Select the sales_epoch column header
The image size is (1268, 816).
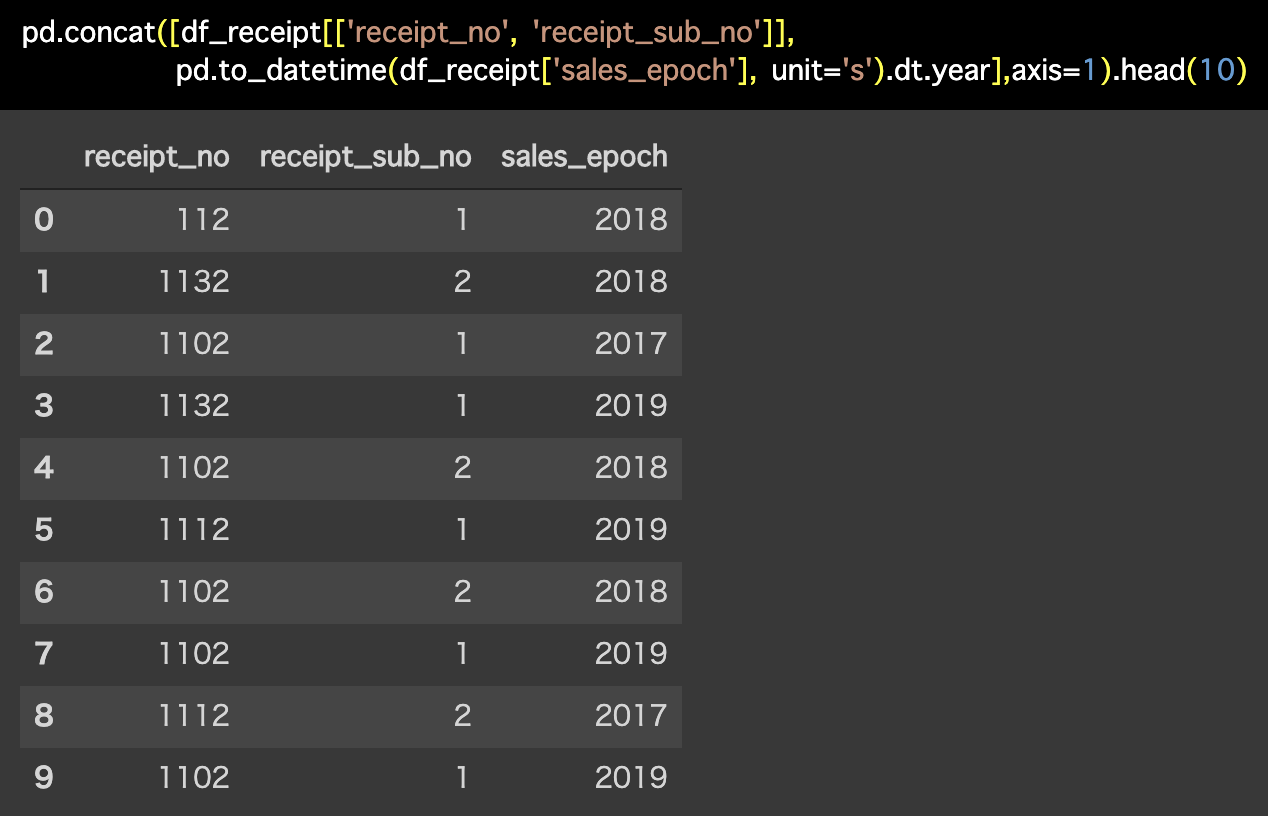584,157
